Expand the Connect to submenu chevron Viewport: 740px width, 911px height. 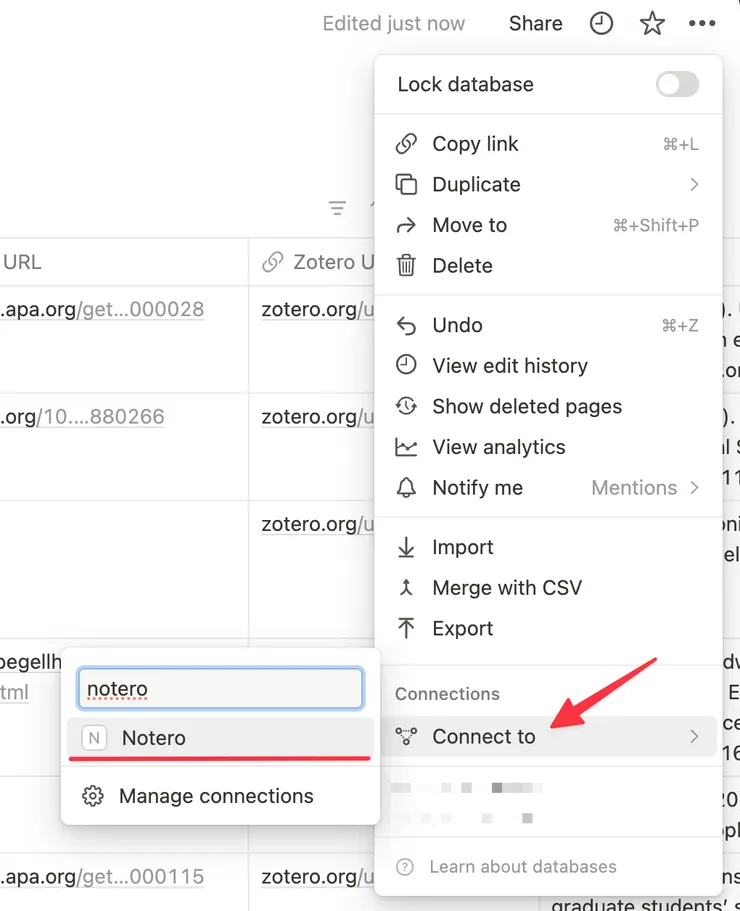point(694,737)
